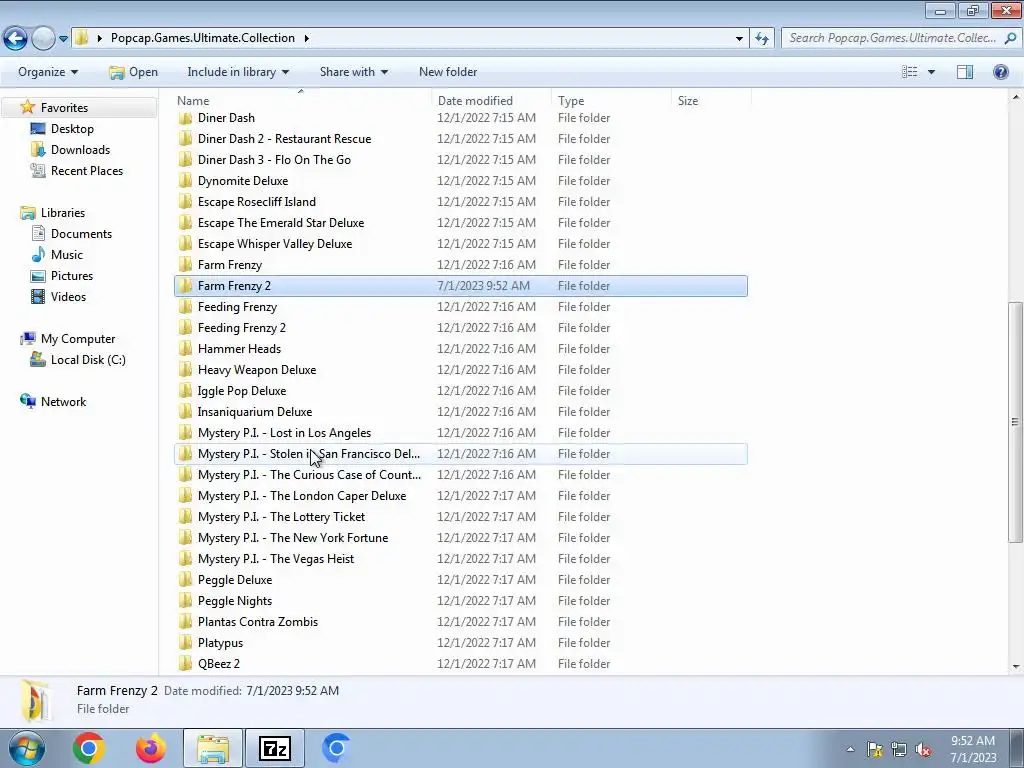Open the Windows Start menu orb

25,748
